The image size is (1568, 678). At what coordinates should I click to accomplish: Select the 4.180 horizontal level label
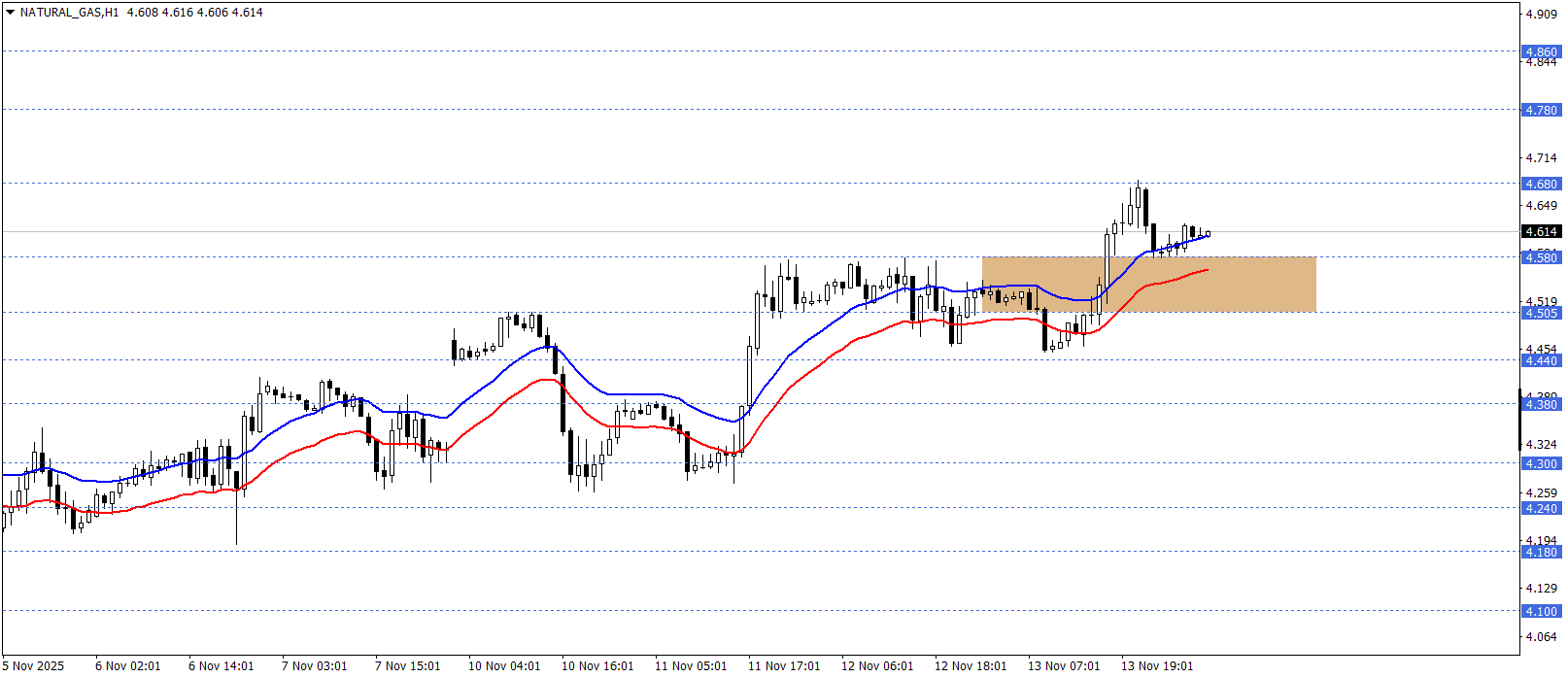click(1541, 552)
